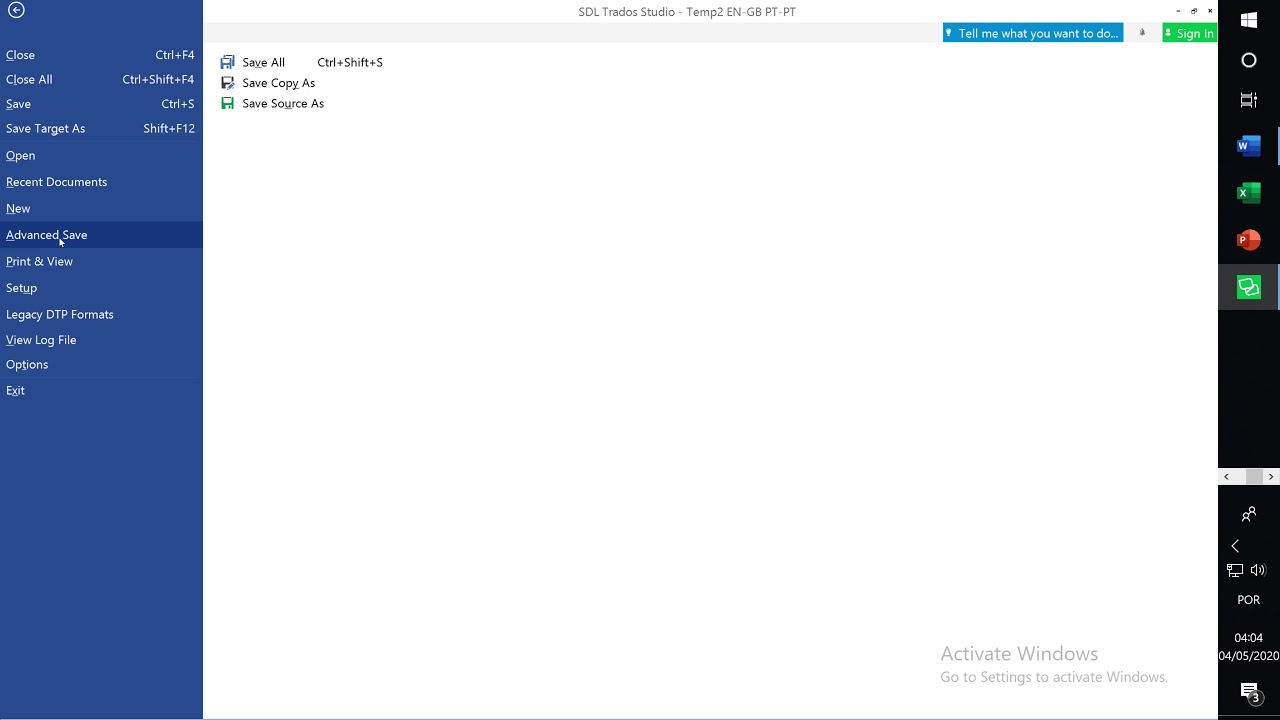Viewport: 1280px width, 720px height.
Task: Choose Save Target As
Action: (x=100, y=128)
